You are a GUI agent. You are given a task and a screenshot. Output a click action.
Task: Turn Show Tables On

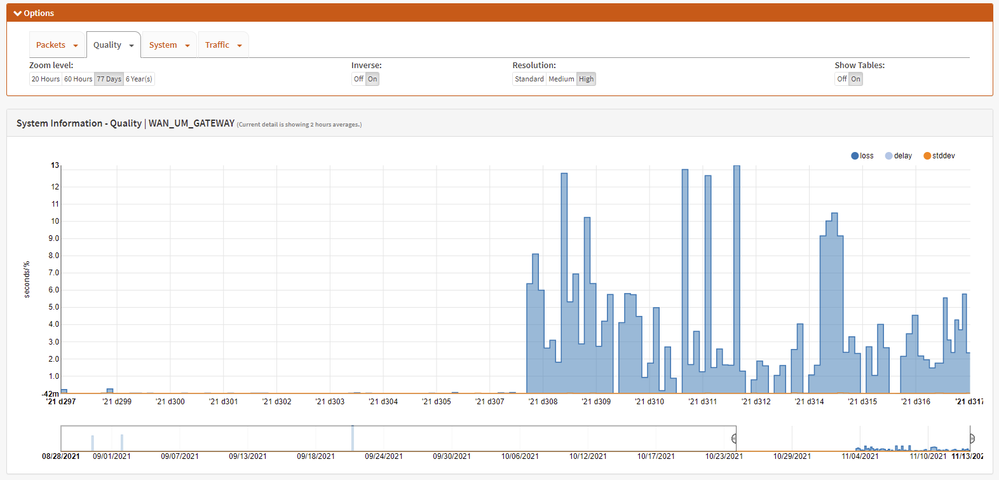pyautogui.click(x=856, y=79)
